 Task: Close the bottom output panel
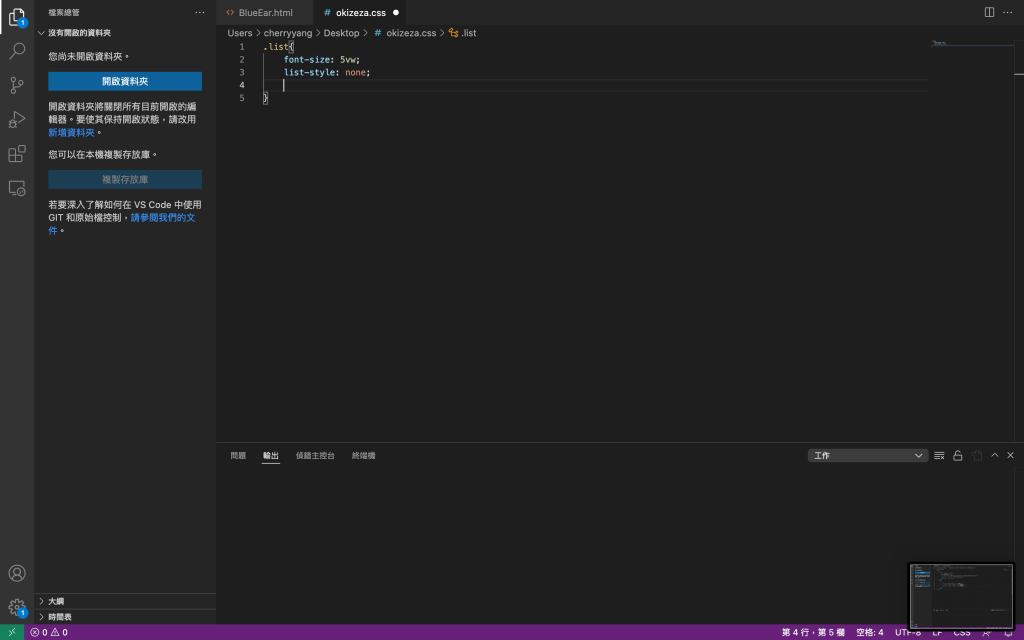coord(1010,455)
